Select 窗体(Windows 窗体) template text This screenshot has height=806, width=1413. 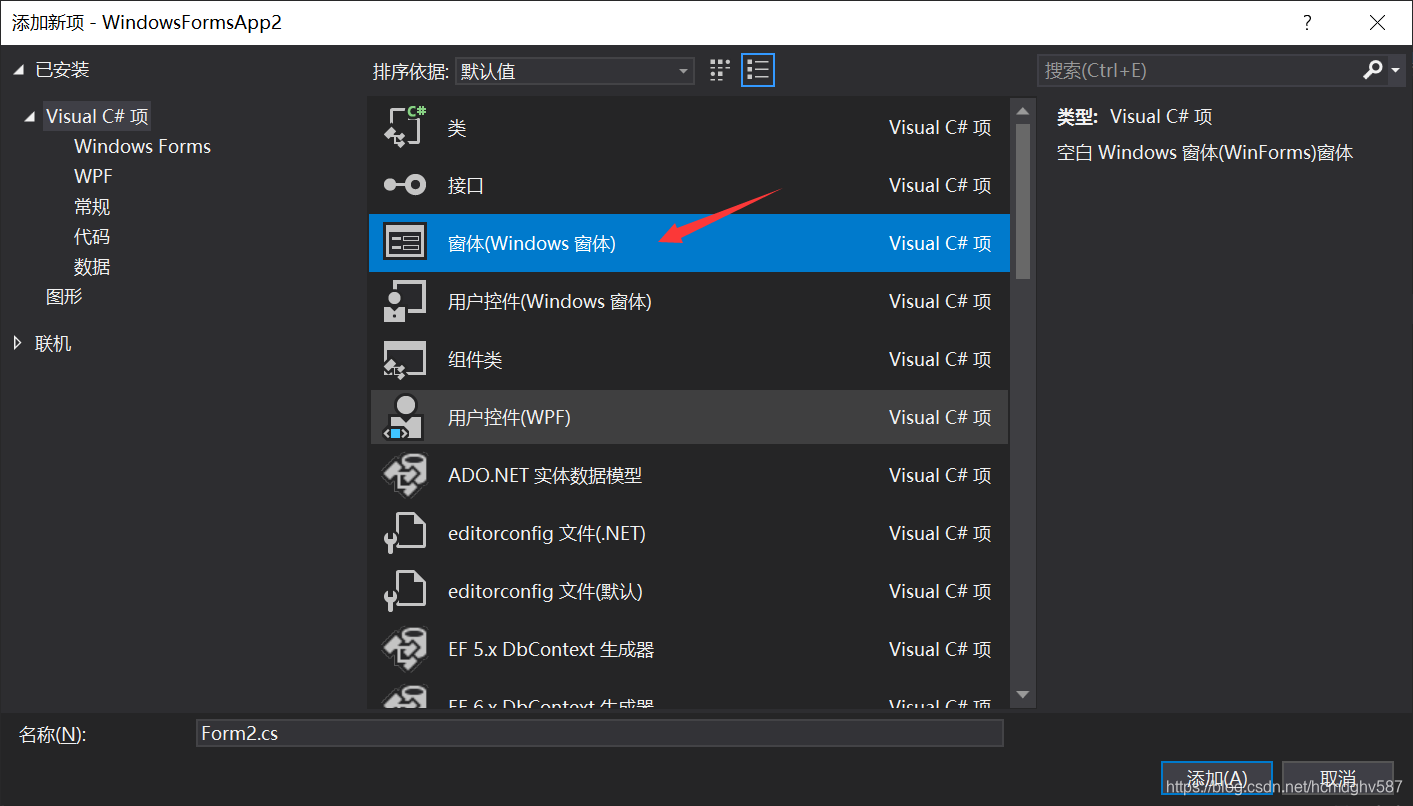[532, 243]
